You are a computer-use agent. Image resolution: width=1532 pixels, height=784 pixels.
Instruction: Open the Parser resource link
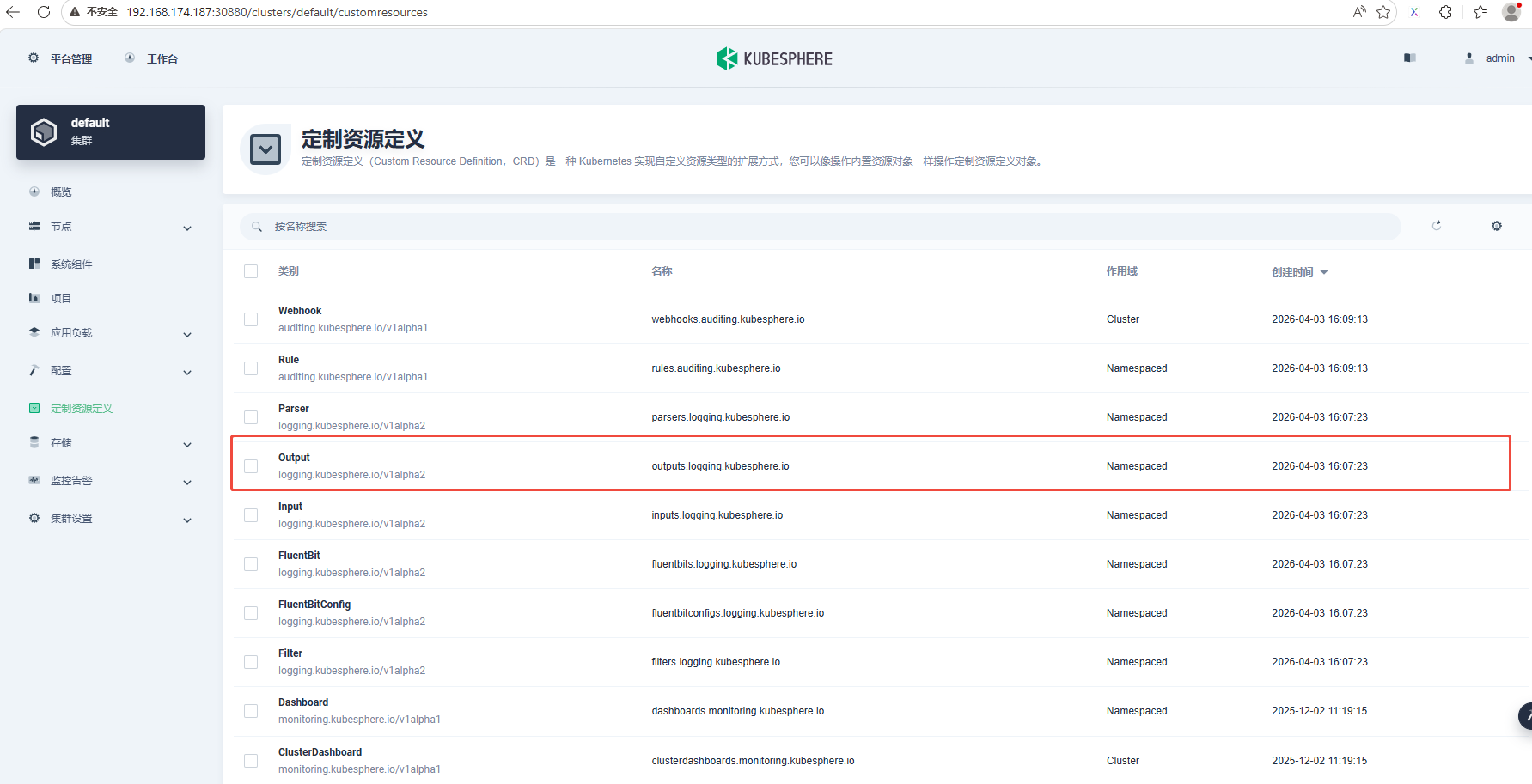coord(294,409)
